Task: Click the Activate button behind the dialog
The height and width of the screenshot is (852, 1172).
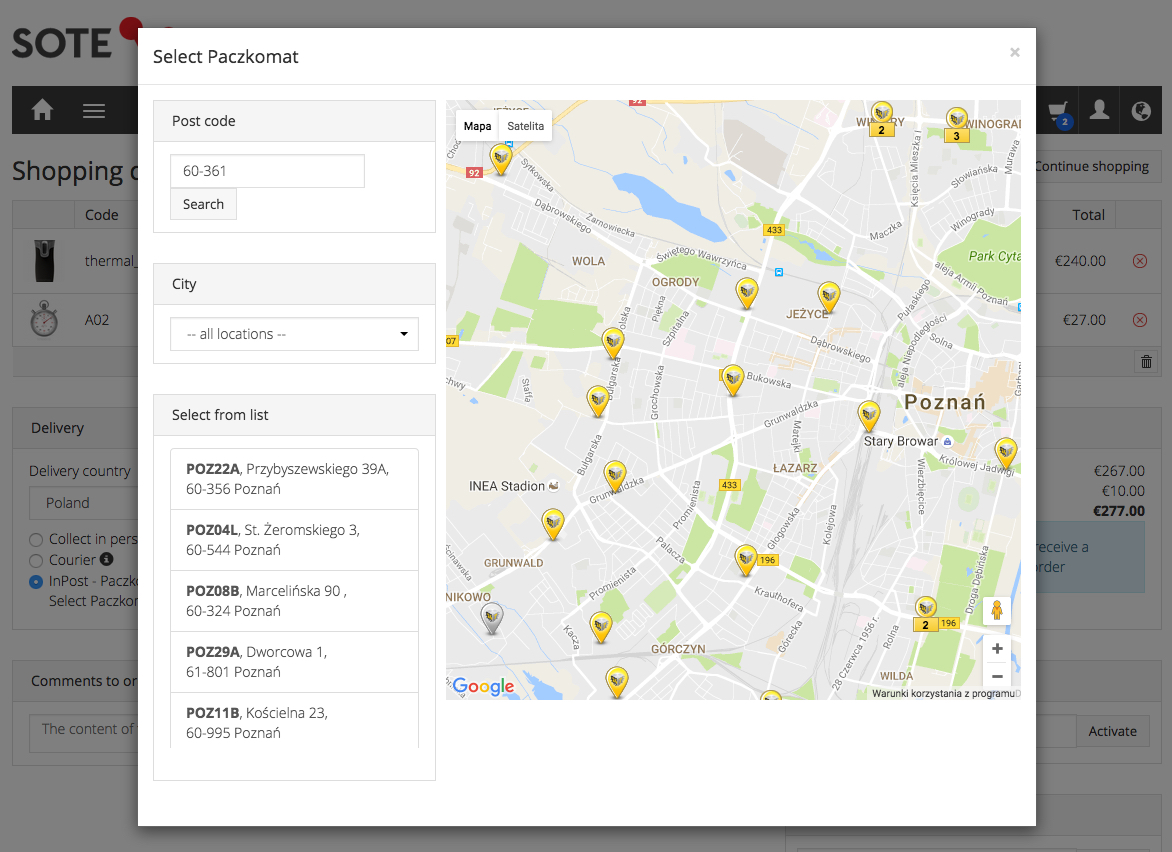Action: pos(1112,731)
